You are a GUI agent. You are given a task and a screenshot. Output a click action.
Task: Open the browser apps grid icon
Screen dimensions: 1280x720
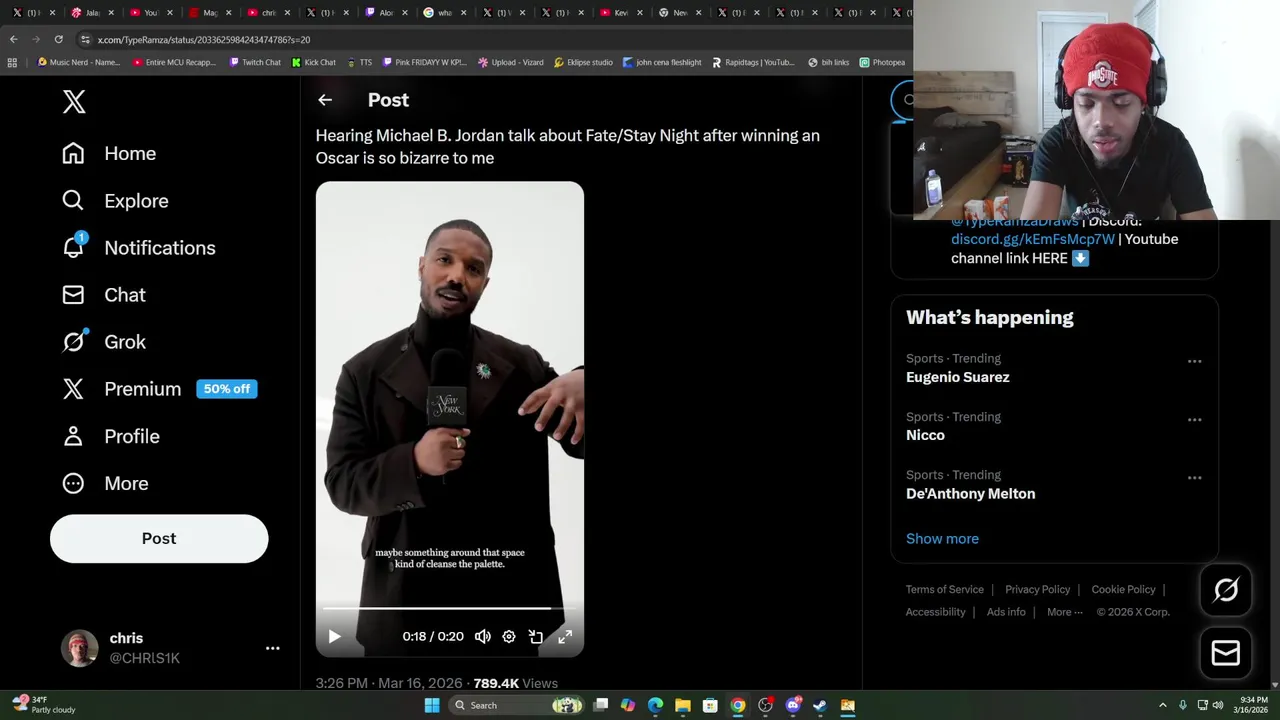12,62
